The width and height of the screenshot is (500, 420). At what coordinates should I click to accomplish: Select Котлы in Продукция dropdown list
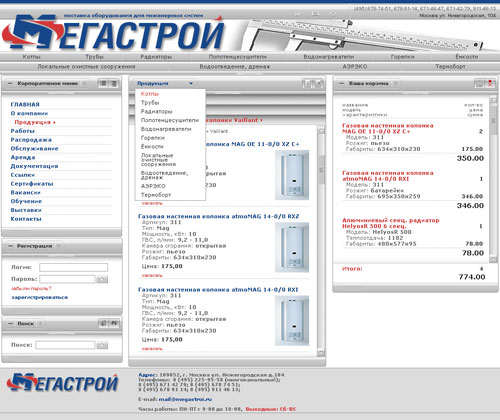(150, 94)
